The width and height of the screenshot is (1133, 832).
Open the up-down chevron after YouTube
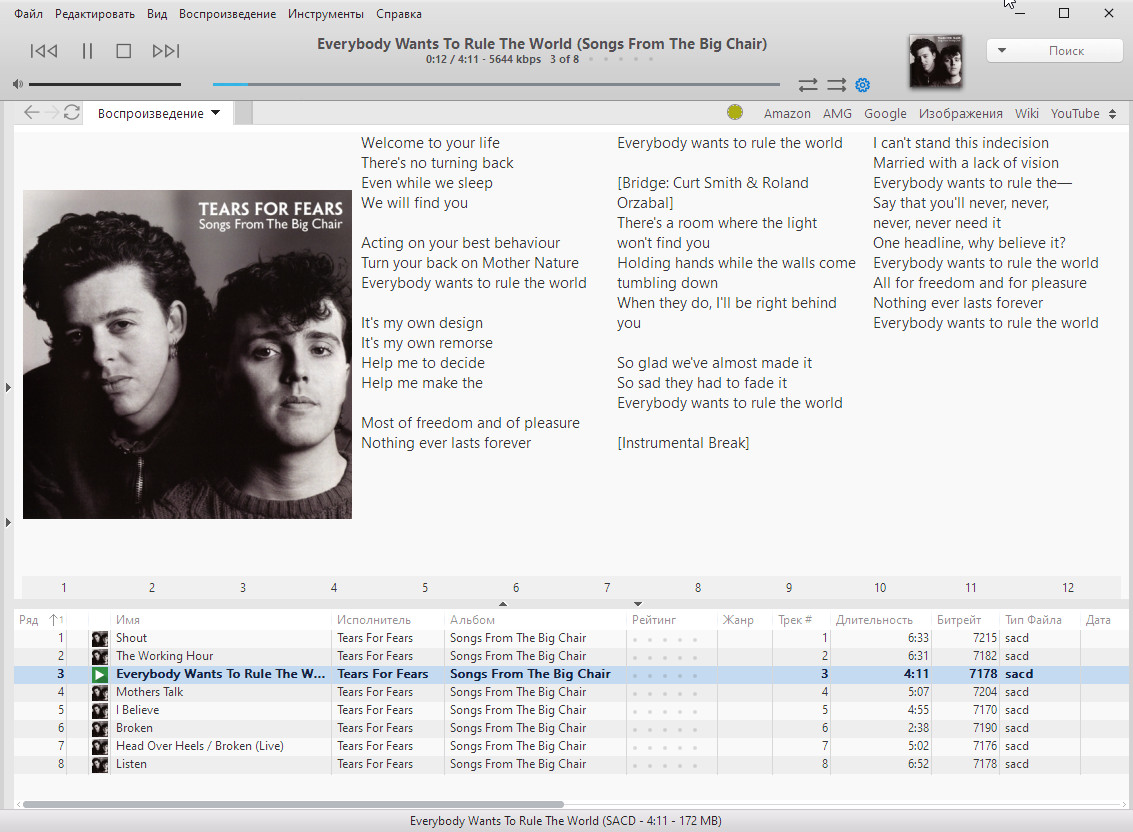[x=1112, y=114]
